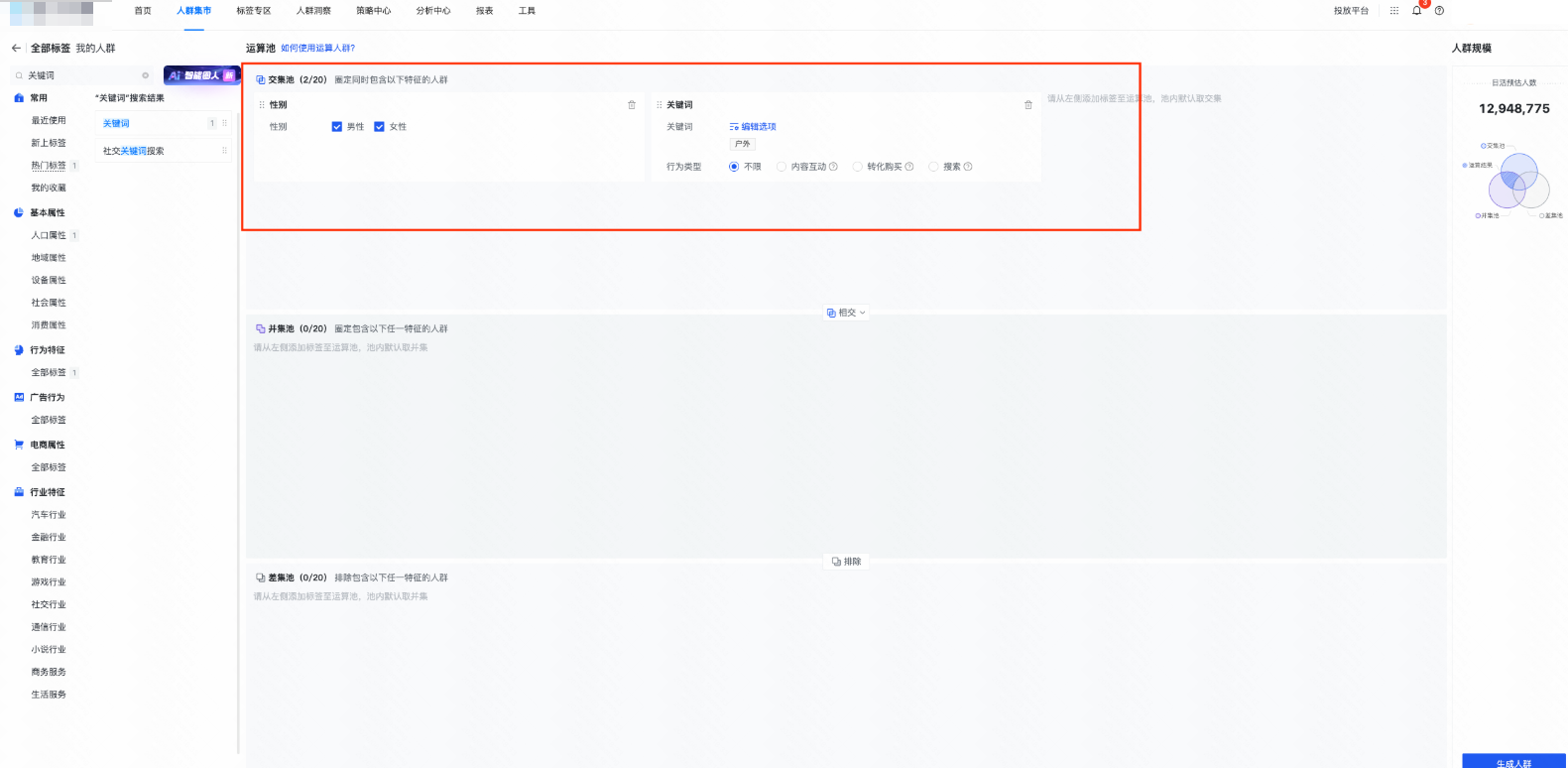Collapse the 行为特征 category
The image size is (1568, 768).
coord(48,350)
